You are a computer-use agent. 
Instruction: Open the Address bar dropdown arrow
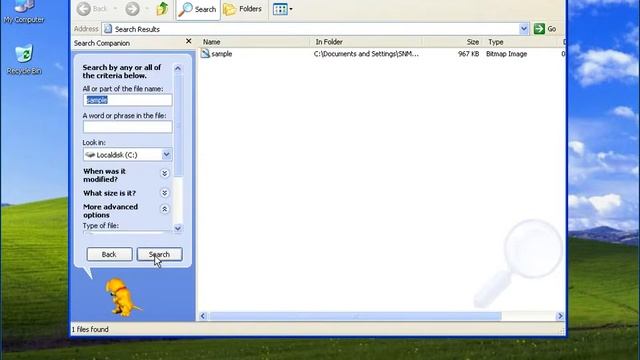pos(524,29)
